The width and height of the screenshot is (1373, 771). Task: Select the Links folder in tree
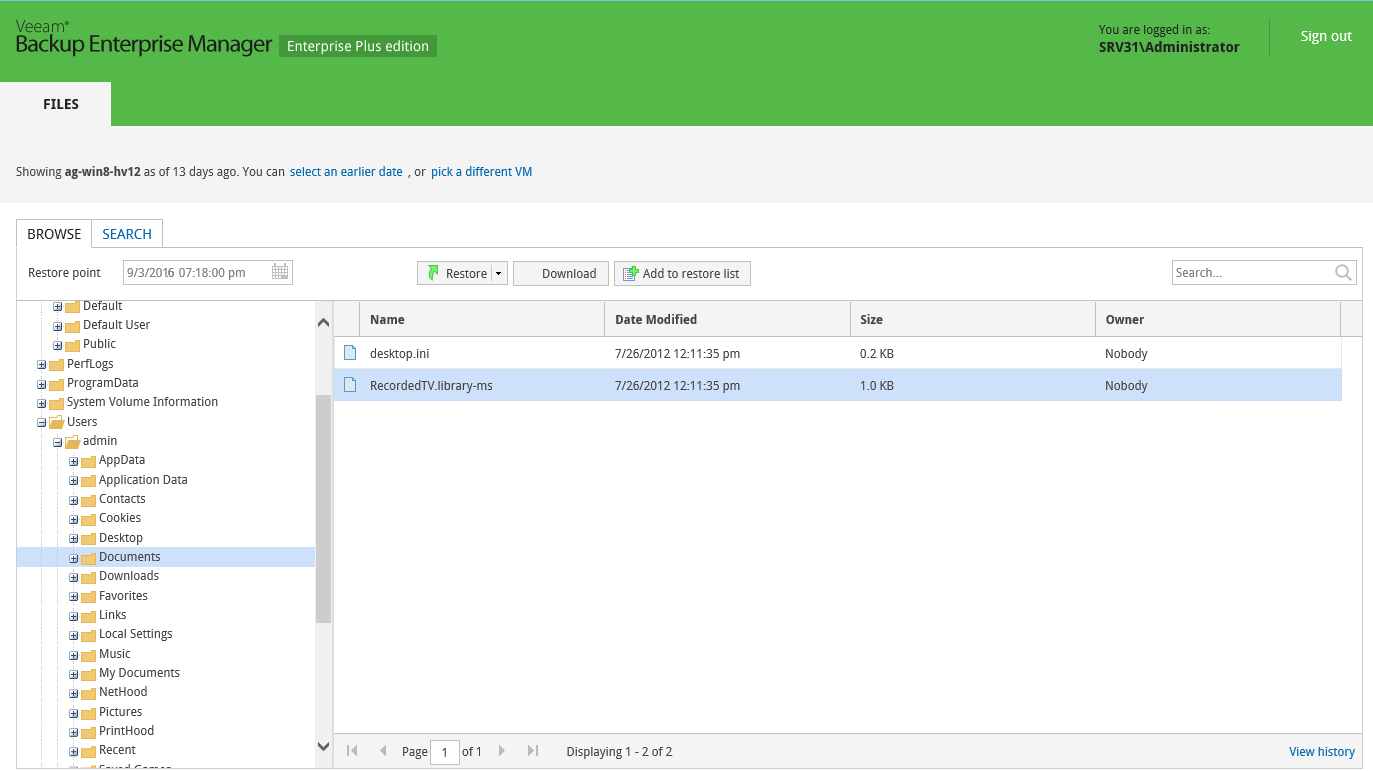click(x=113, y=615)
